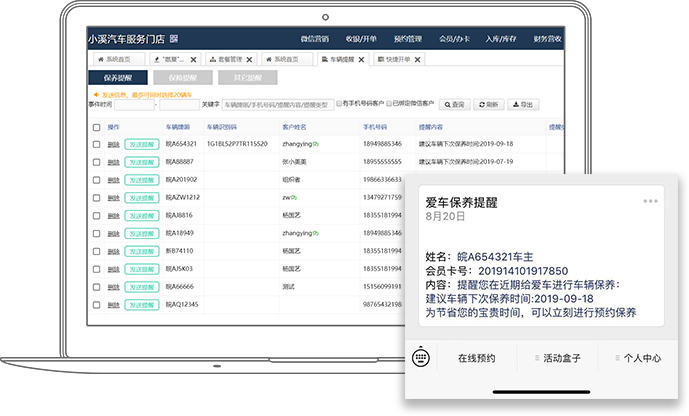Viewport: 689px width, 416px height.
Task: Click 发送提醒 for vehicle 皖A88887
Action: pyautogui.click(x=141, y=162)
